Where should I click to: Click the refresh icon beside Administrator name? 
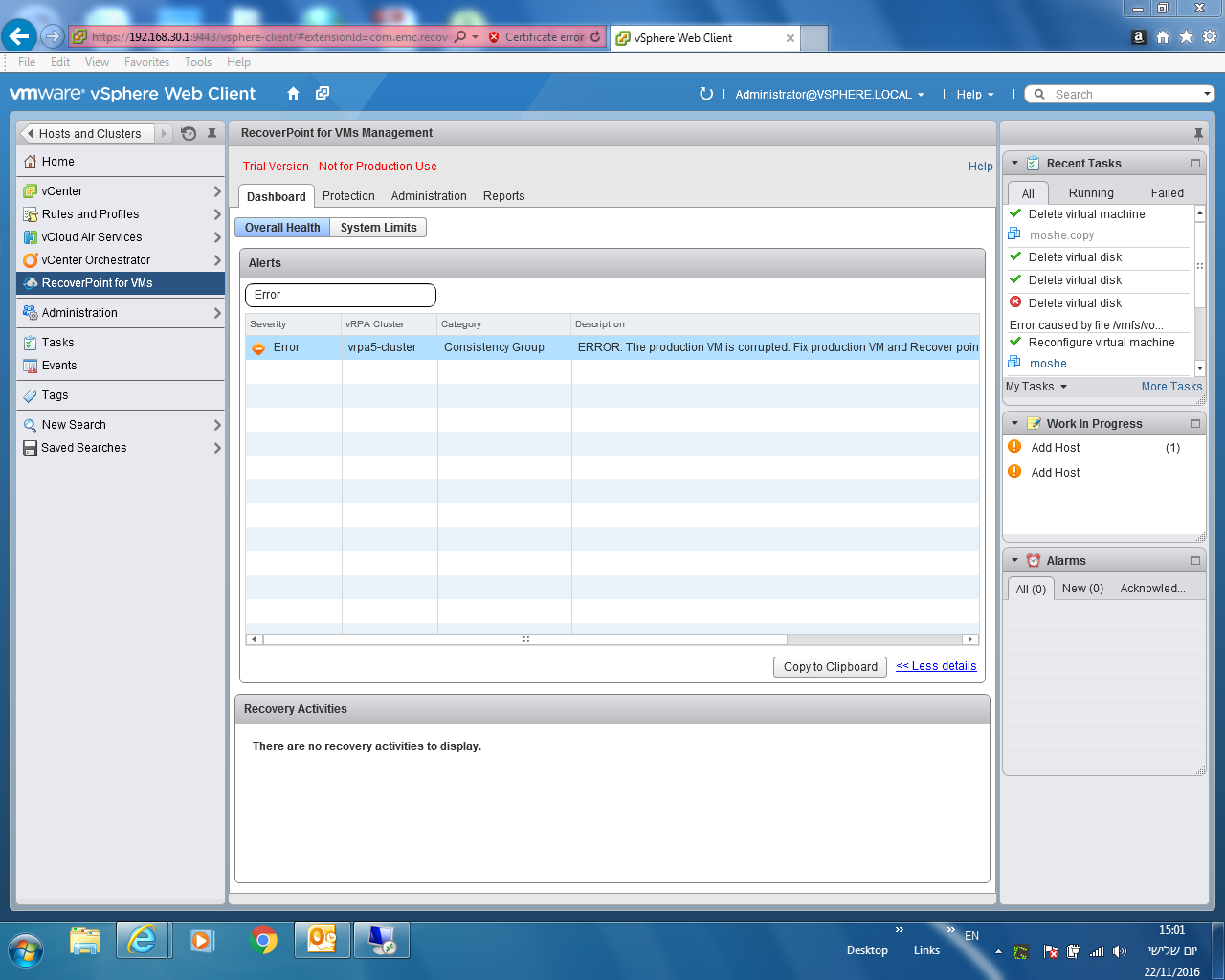coord(706,94)
